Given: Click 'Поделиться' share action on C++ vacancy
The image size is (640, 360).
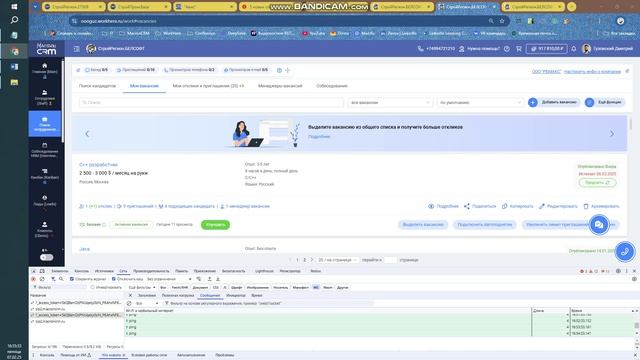Looking at the screenshot, I should pos(480,206).
